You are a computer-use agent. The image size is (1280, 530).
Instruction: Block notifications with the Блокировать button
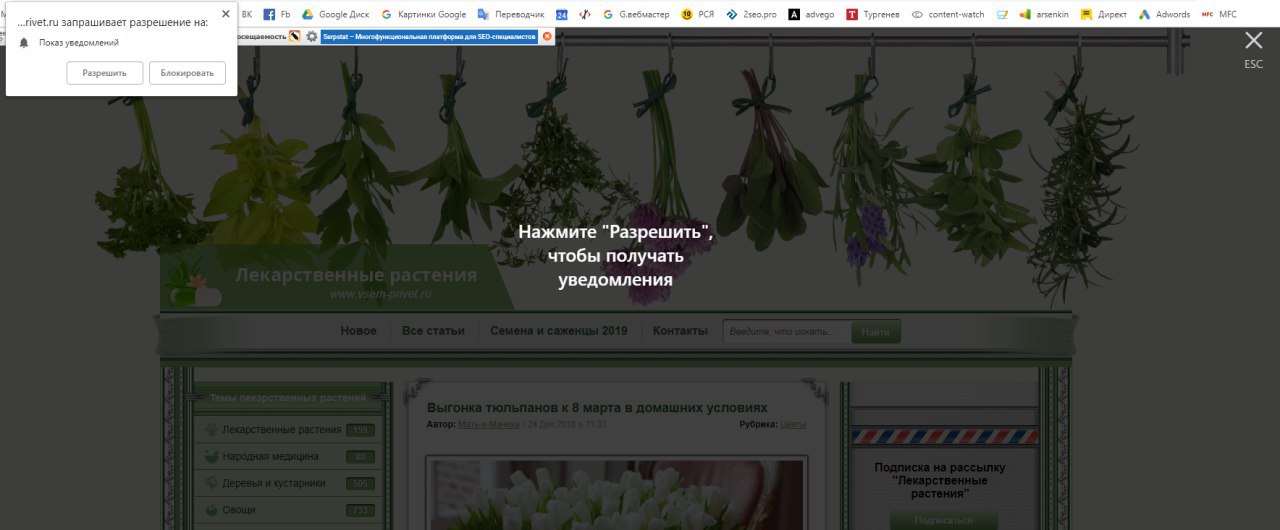pos(187,73)
